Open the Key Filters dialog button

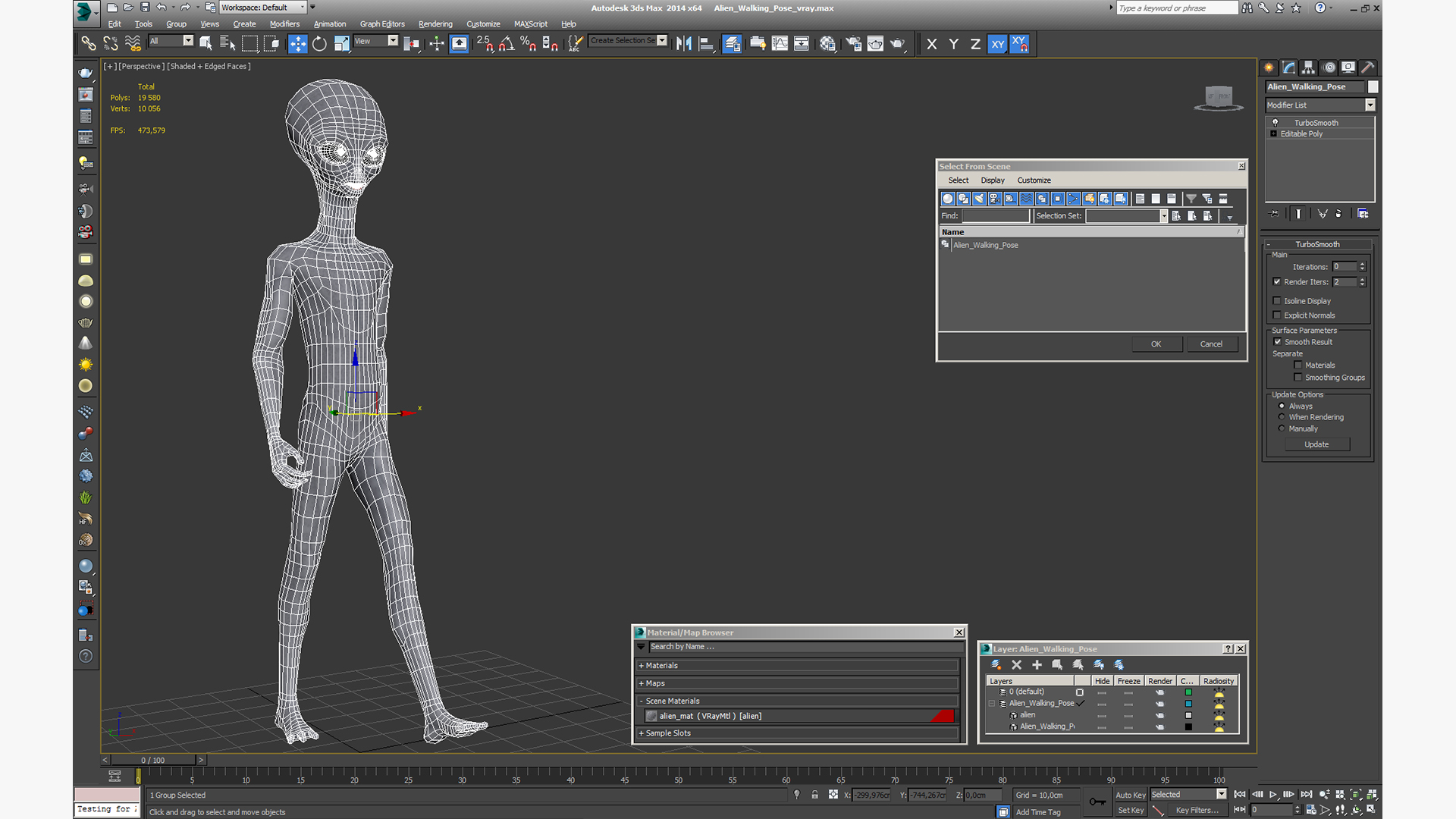coord(1197,811)
